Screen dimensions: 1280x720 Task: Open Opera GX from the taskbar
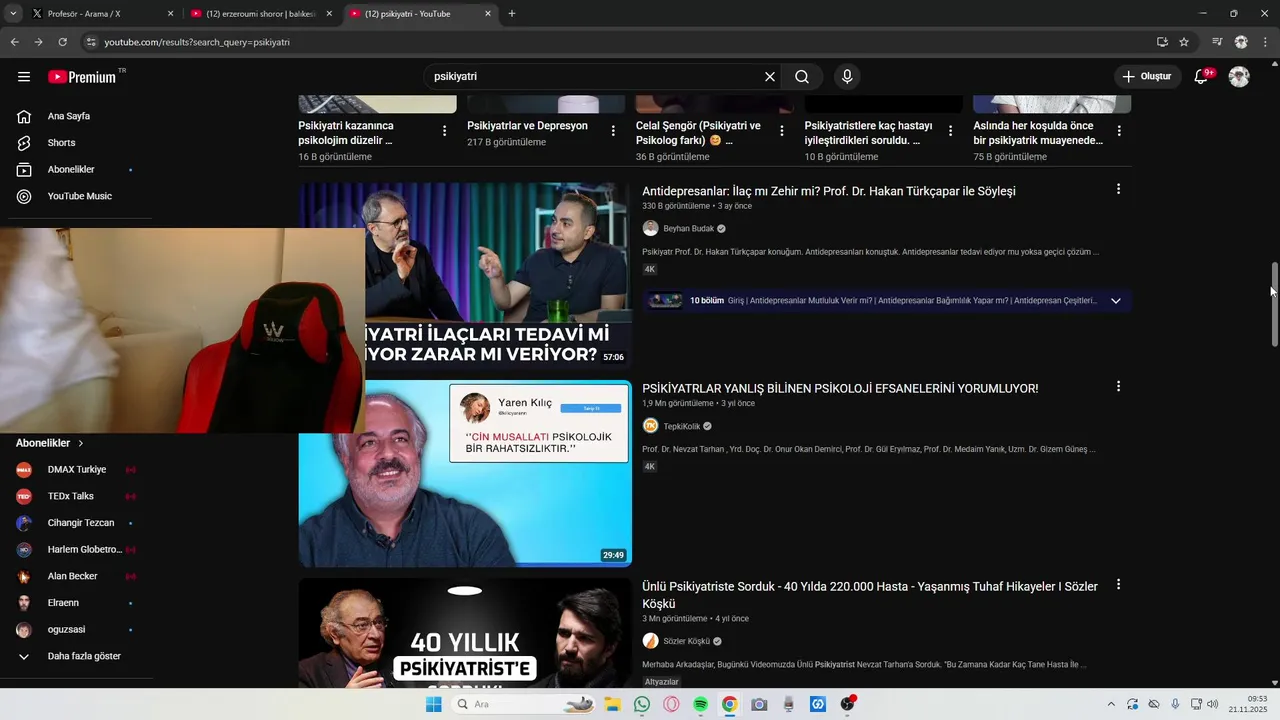[671, 704]
